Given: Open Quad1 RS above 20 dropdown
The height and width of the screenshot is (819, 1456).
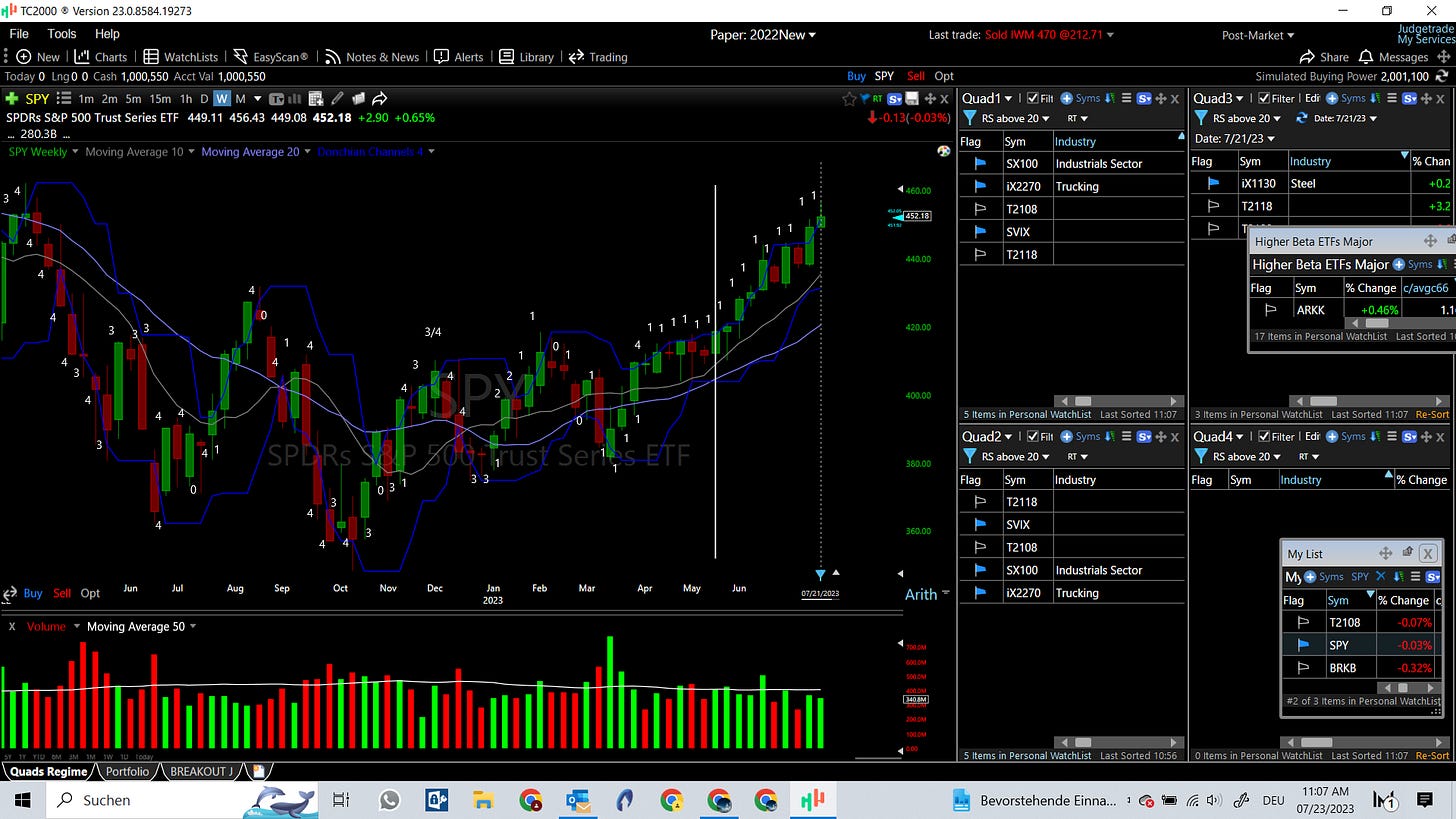Looking at the screenshot, I should [x=1016, y=118].
